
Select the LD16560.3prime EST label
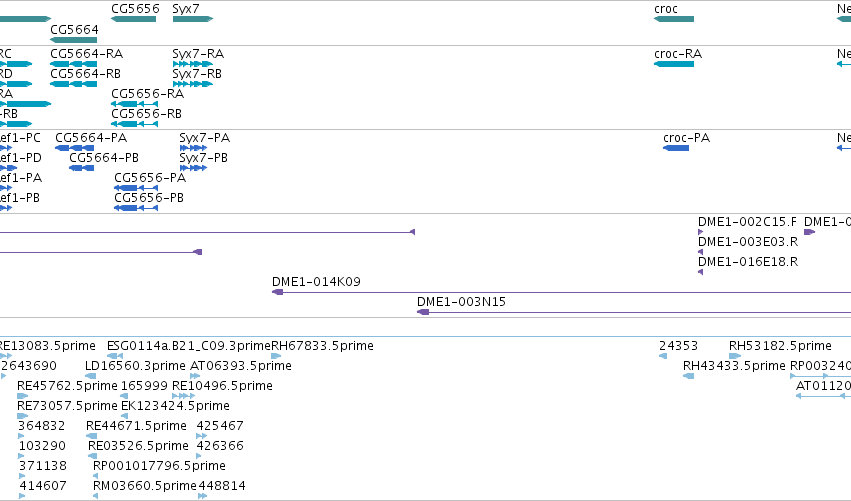(x=135, y=366)
